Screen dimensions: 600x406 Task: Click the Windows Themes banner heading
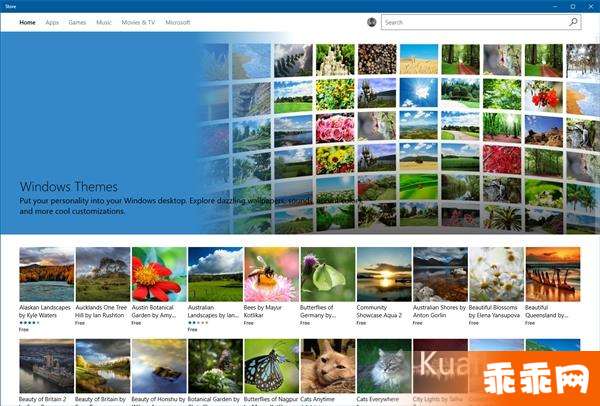69,187
